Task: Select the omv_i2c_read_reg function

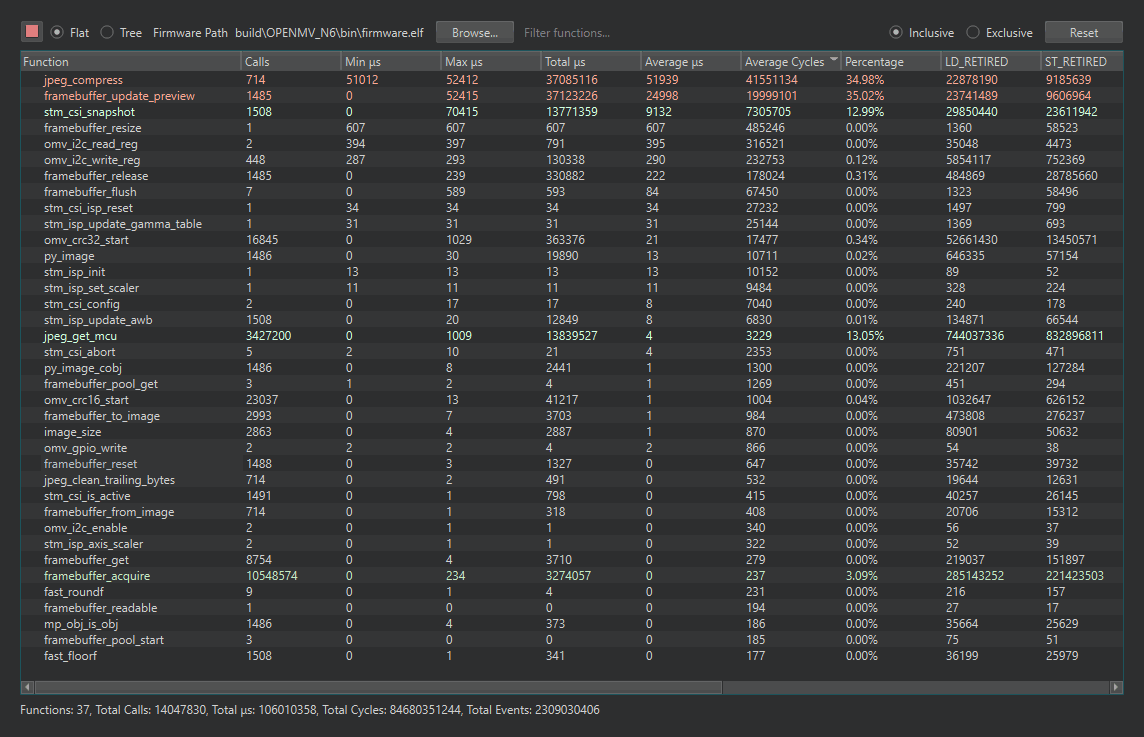Action: (x=572, y=144)
